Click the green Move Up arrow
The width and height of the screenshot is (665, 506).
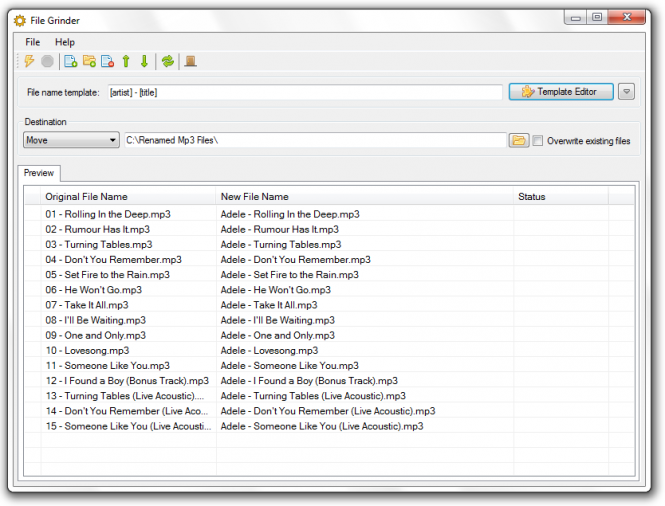pos(126,62)
